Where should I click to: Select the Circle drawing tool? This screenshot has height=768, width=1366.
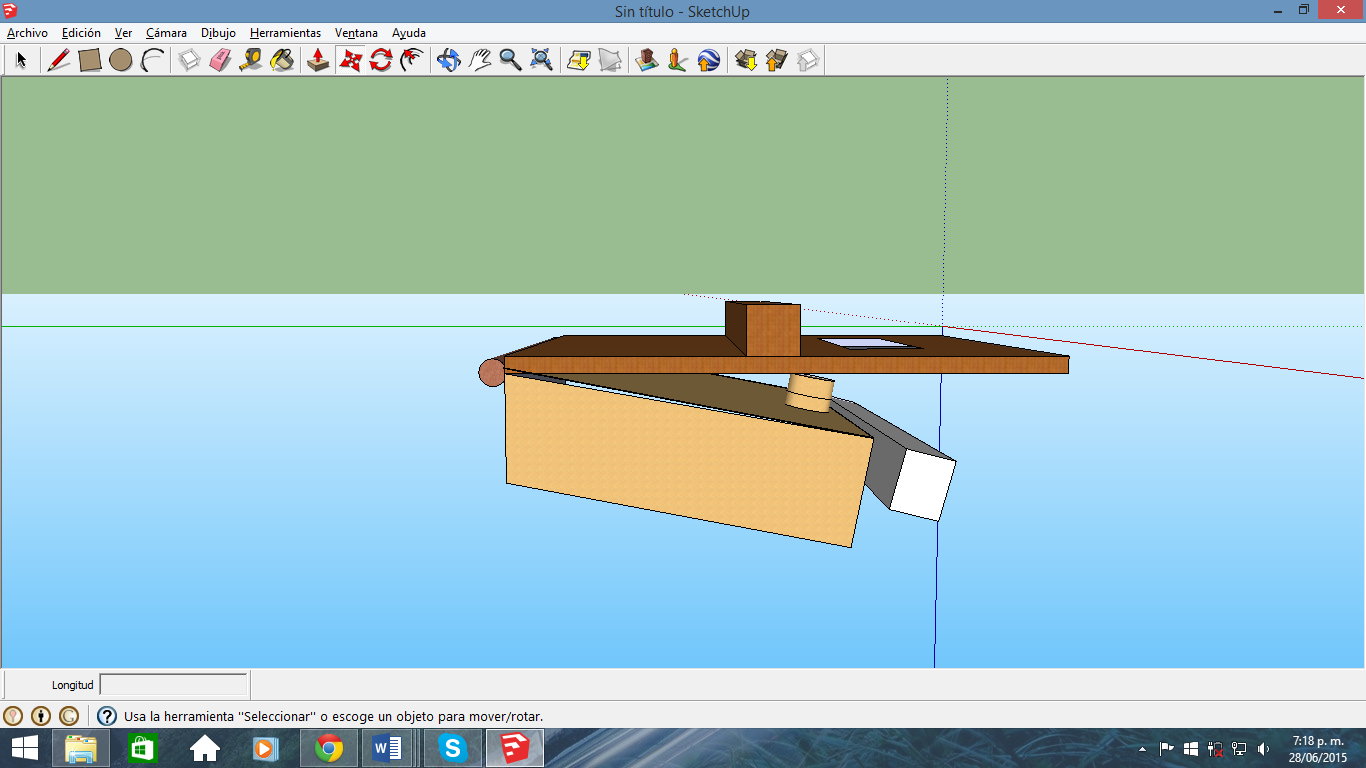[x=120, y=60]
